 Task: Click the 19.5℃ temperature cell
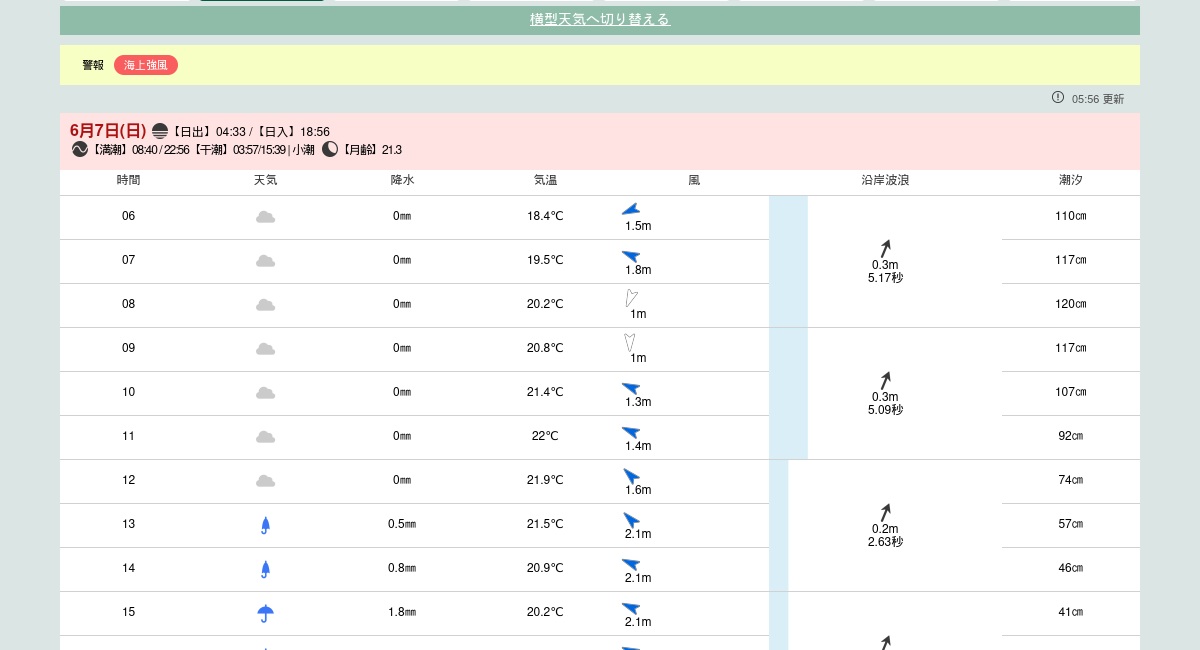tap(545, 261)
